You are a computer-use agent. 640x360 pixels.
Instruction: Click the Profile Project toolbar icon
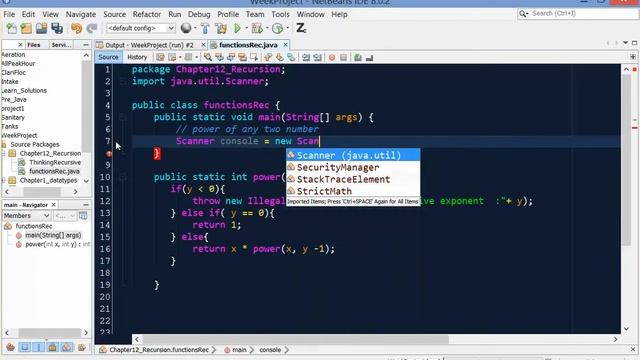pos(277,28)
